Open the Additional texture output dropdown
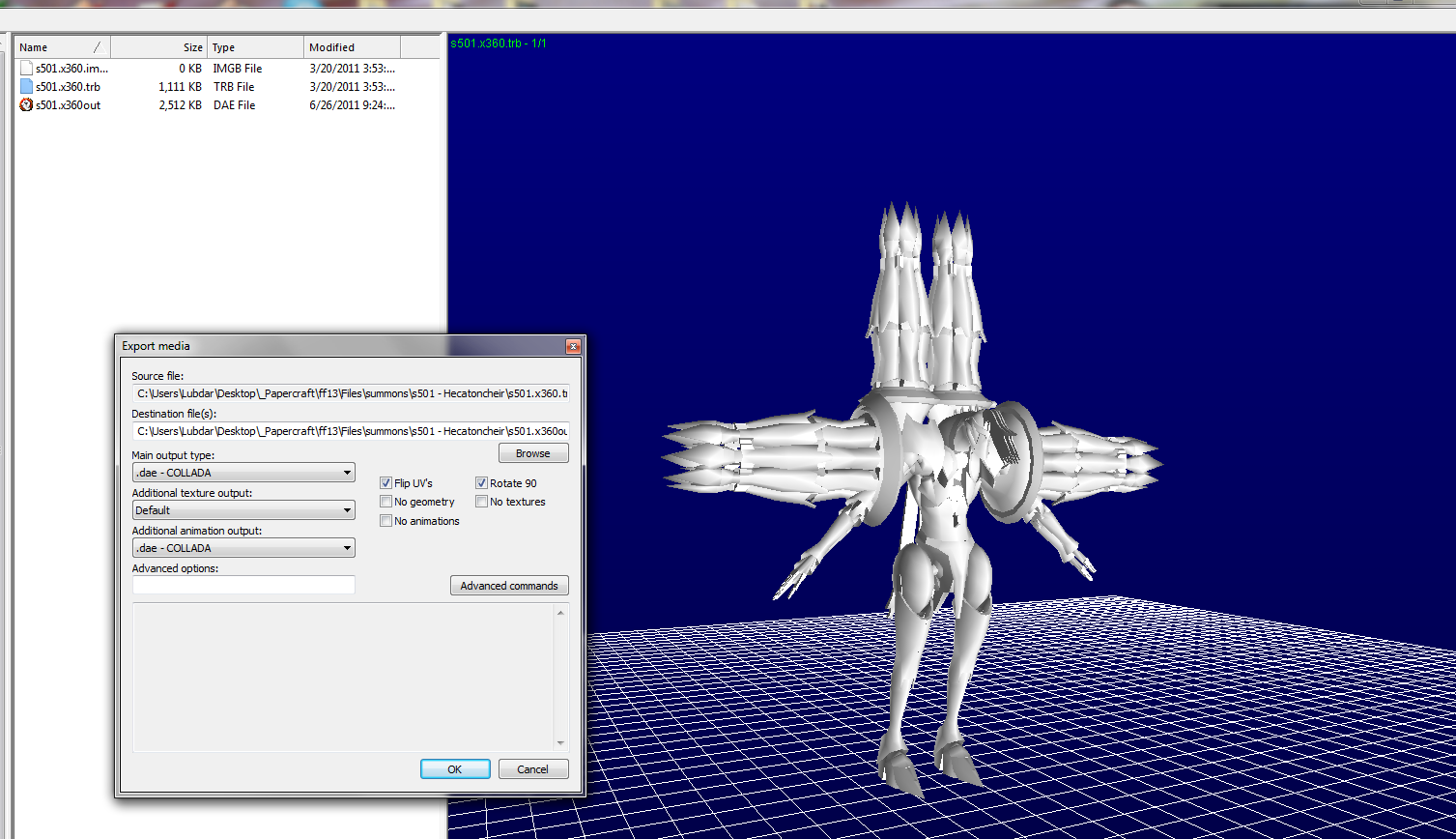Image resolution: width=1456 pixels, height=839 pixels. (x=243, y=510)
